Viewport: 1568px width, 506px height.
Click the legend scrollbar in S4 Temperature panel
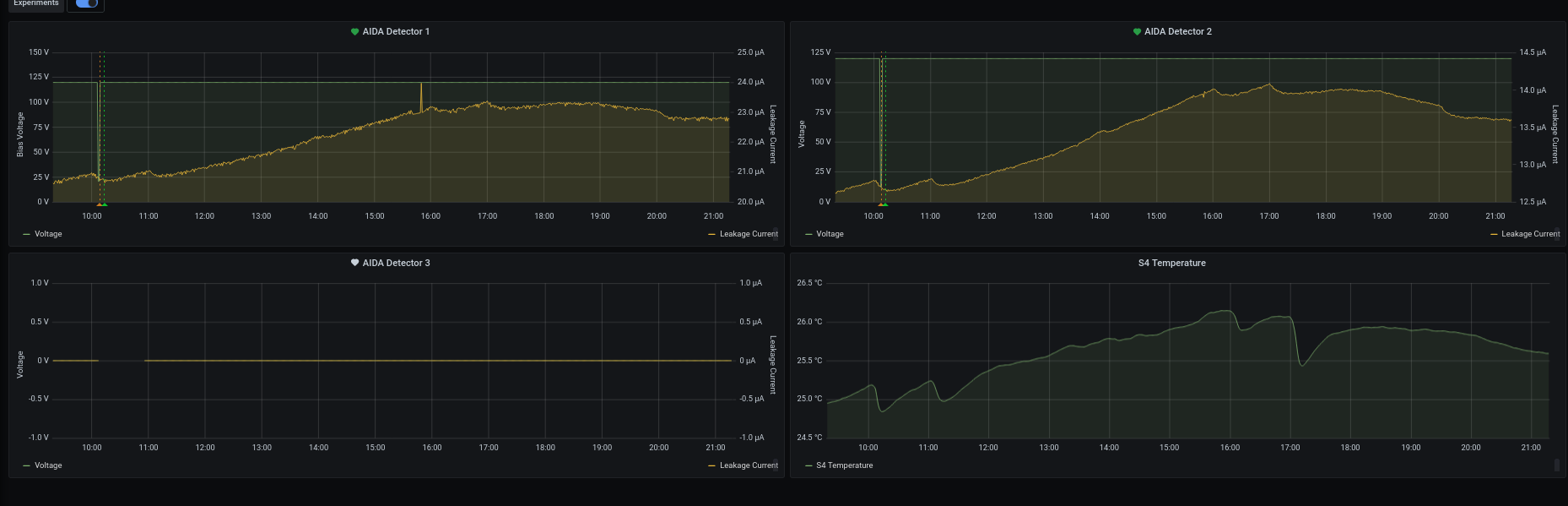1557,465
